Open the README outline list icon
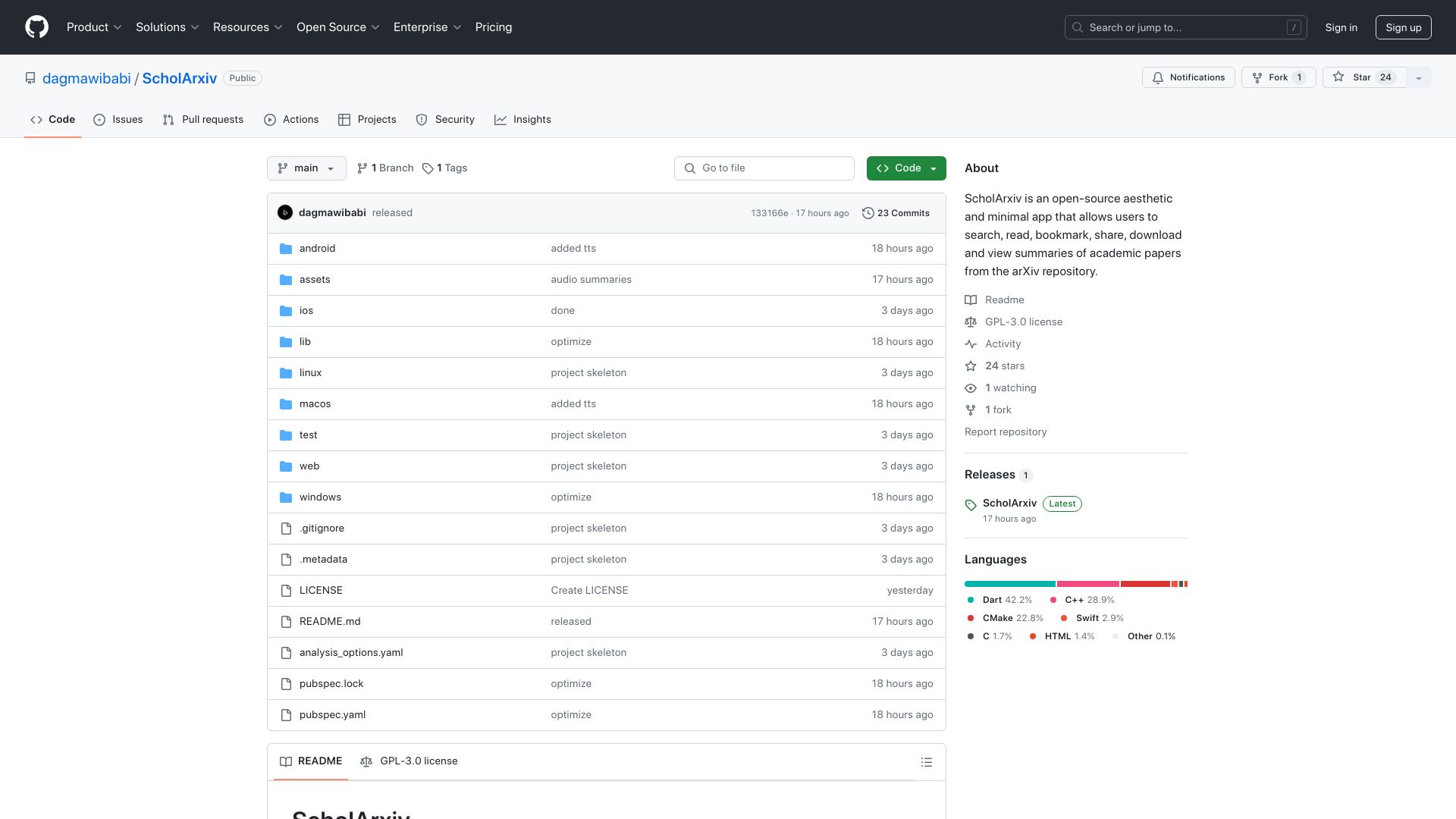 coord(926,762)
